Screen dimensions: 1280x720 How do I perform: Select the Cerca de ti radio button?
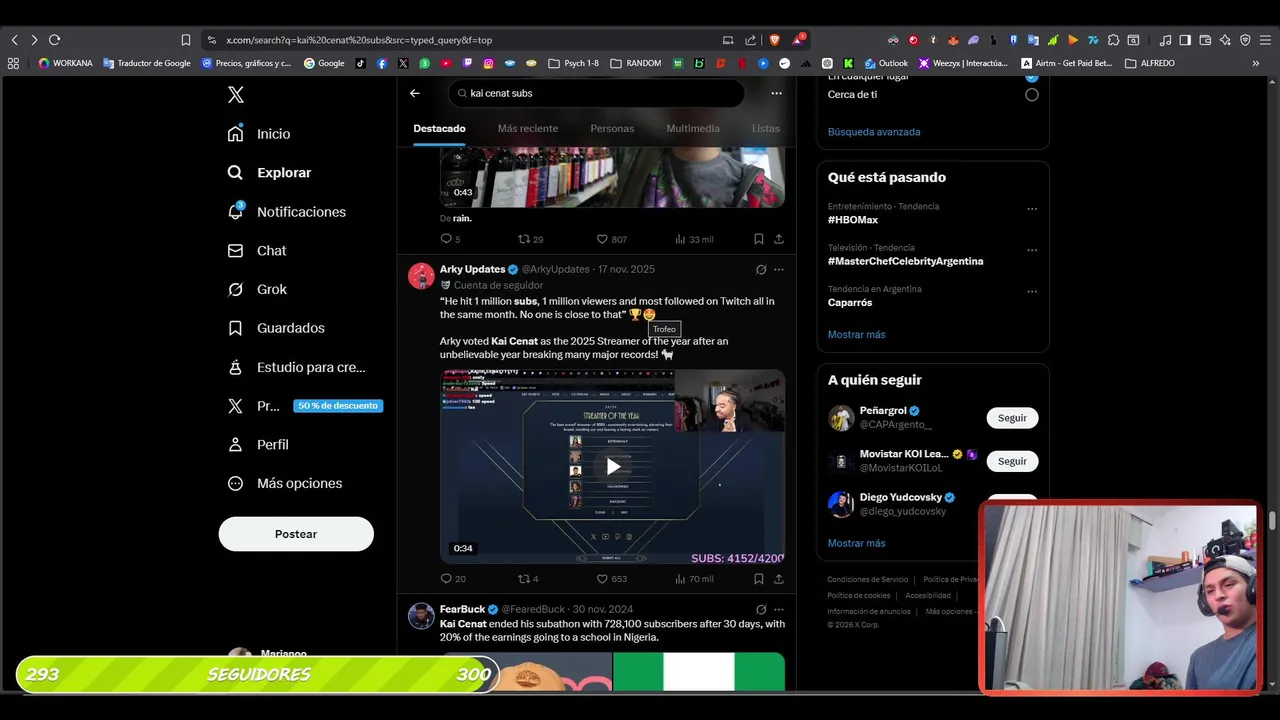pos(1031,95)
